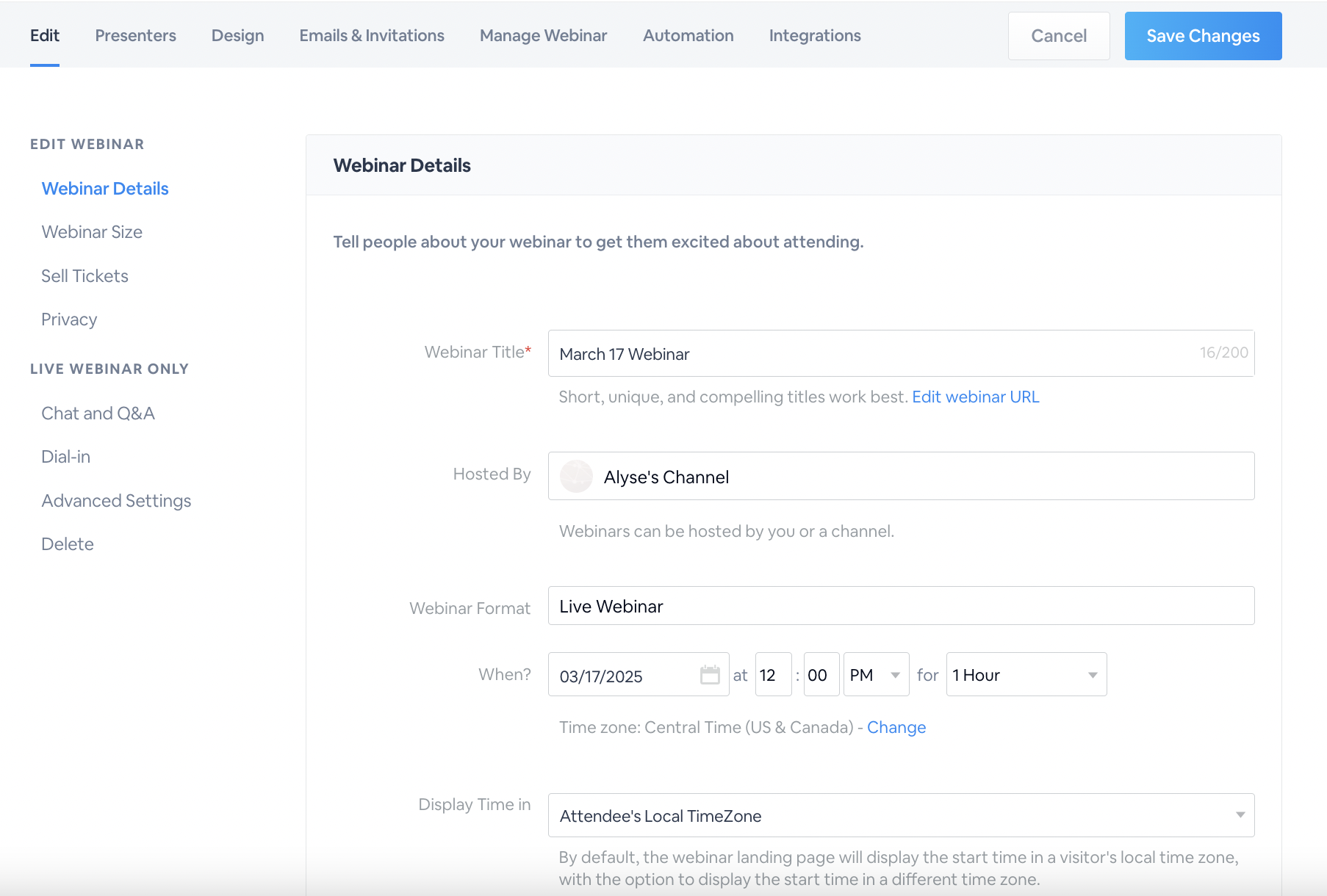Click "Change" to adjust the time zone
Image resolution: width=1327 pixels, height=896 pixels.
pos(896,727)
